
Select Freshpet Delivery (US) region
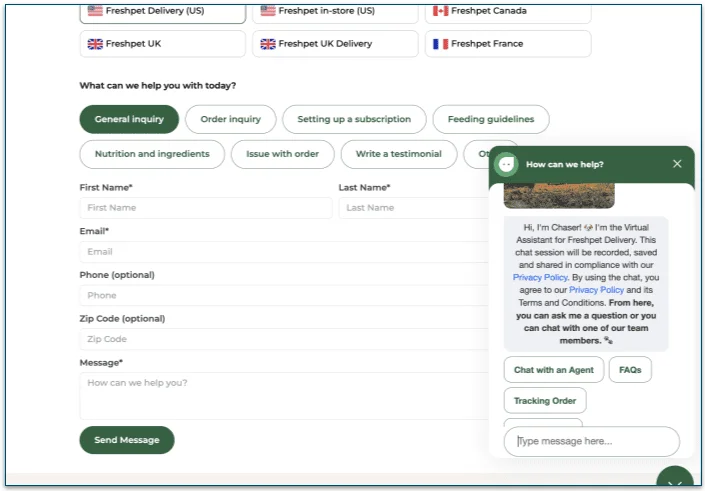click(162, 13)
